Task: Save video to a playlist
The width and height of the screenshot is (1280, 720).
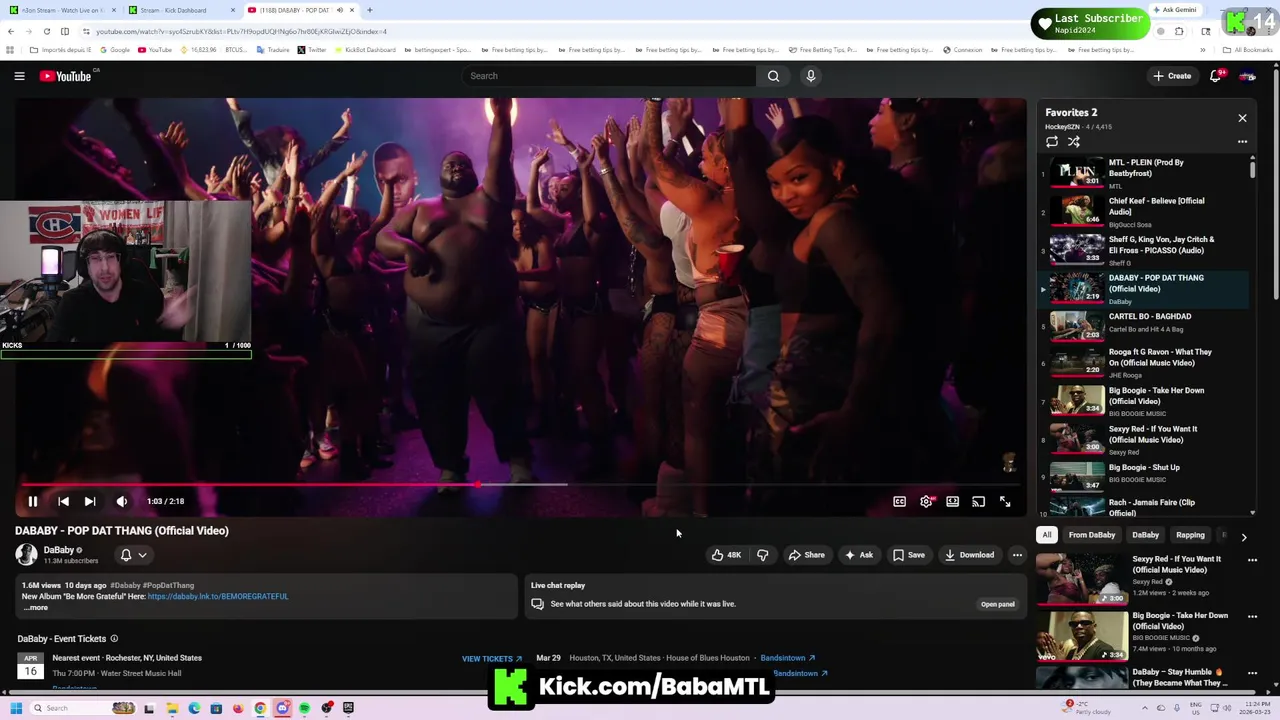Action: pos(908,555)
